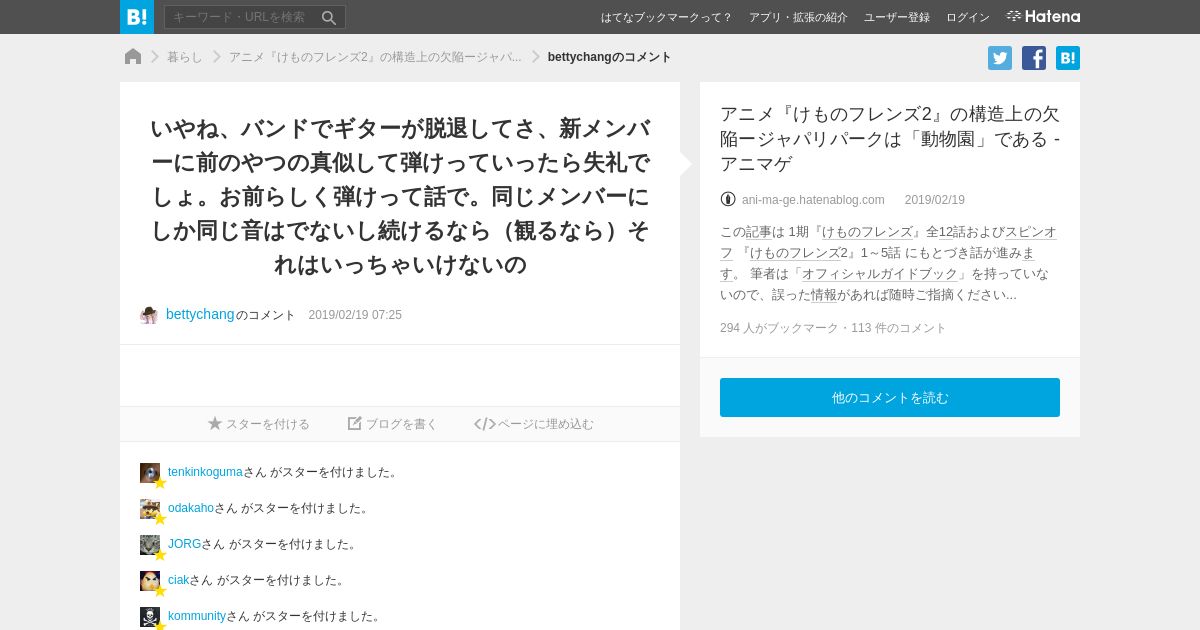Open ユーザー登録 link
1200x630 pixels.
pyautogui.click(x=897, y=17)
